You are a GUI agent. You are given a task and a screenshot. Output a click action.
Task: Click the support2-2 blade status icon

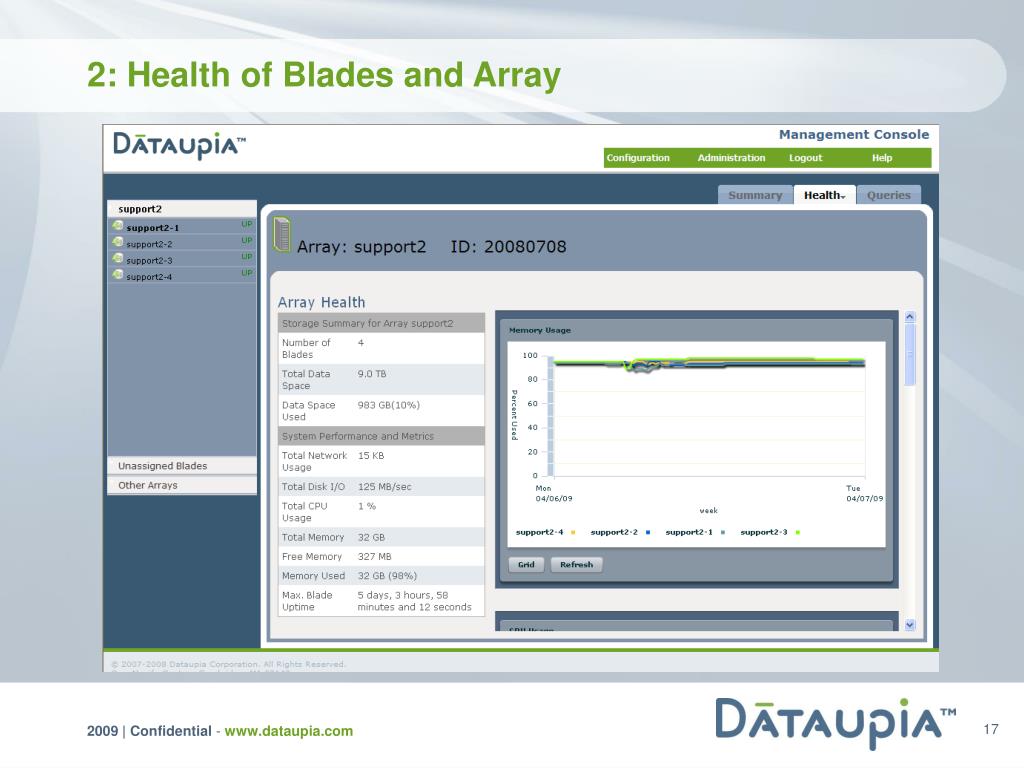coord(118,242)
